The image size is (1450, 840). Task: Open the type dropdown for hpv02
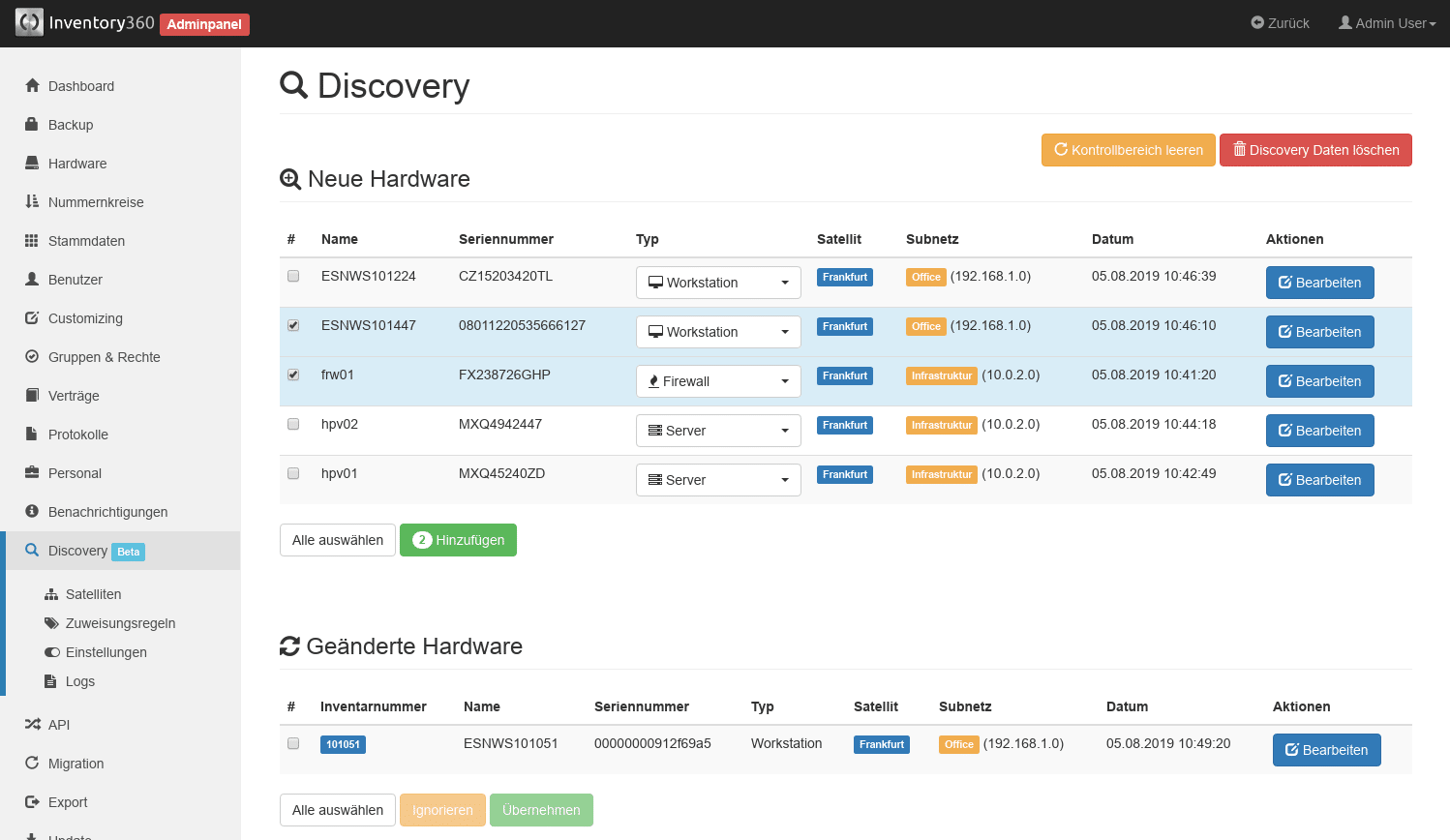718,430
